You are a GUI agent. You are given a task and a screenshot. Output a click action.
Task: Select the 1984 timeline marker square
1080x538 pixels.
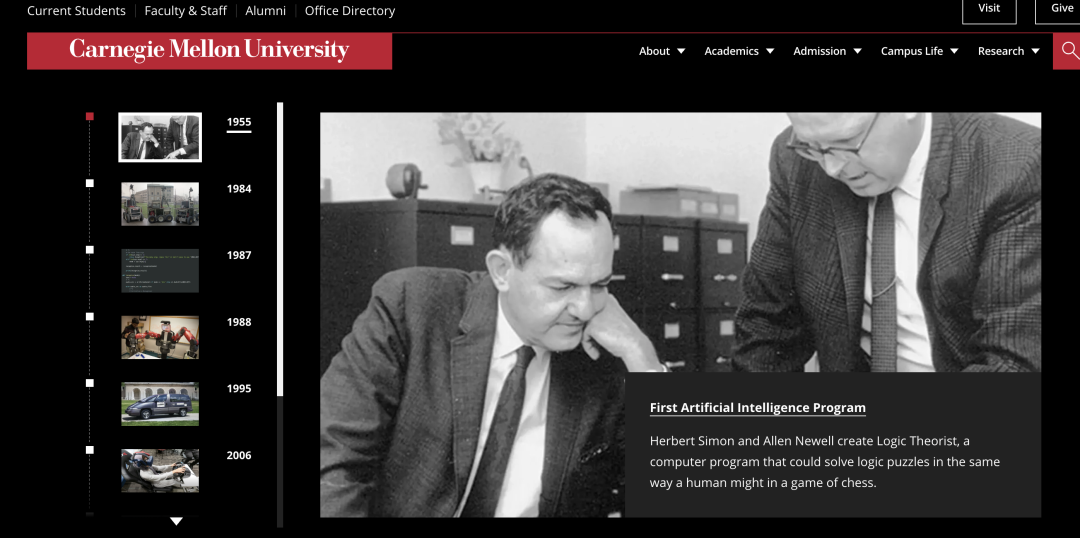coord(90,183)
